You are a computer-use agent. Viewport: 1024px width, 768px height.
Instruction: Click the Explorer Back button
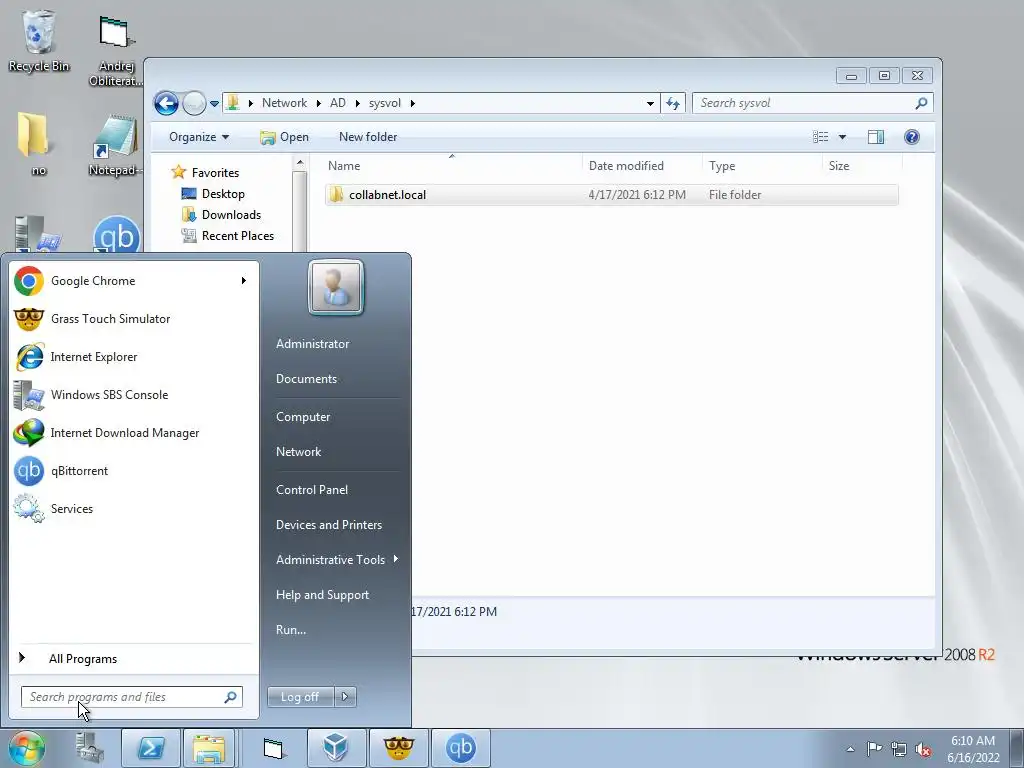(166, 103)
